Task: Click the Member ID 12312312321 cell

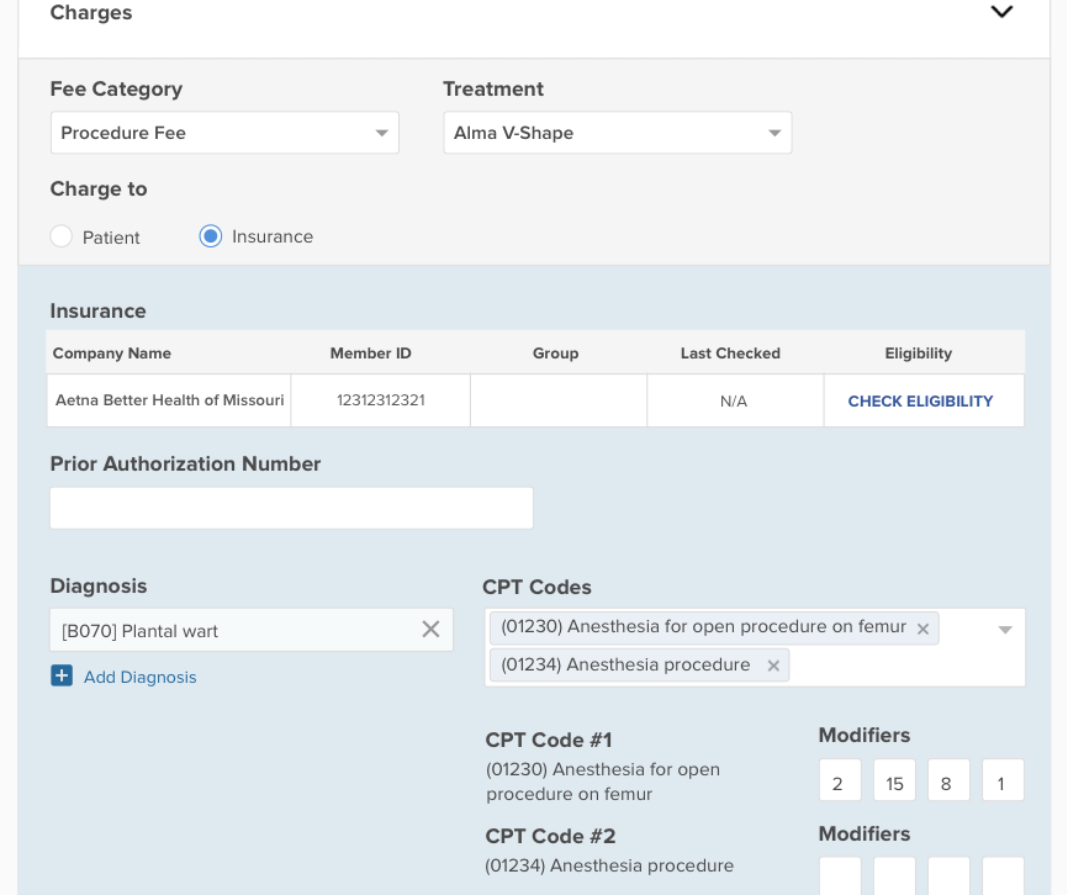Action: [380, 400]
